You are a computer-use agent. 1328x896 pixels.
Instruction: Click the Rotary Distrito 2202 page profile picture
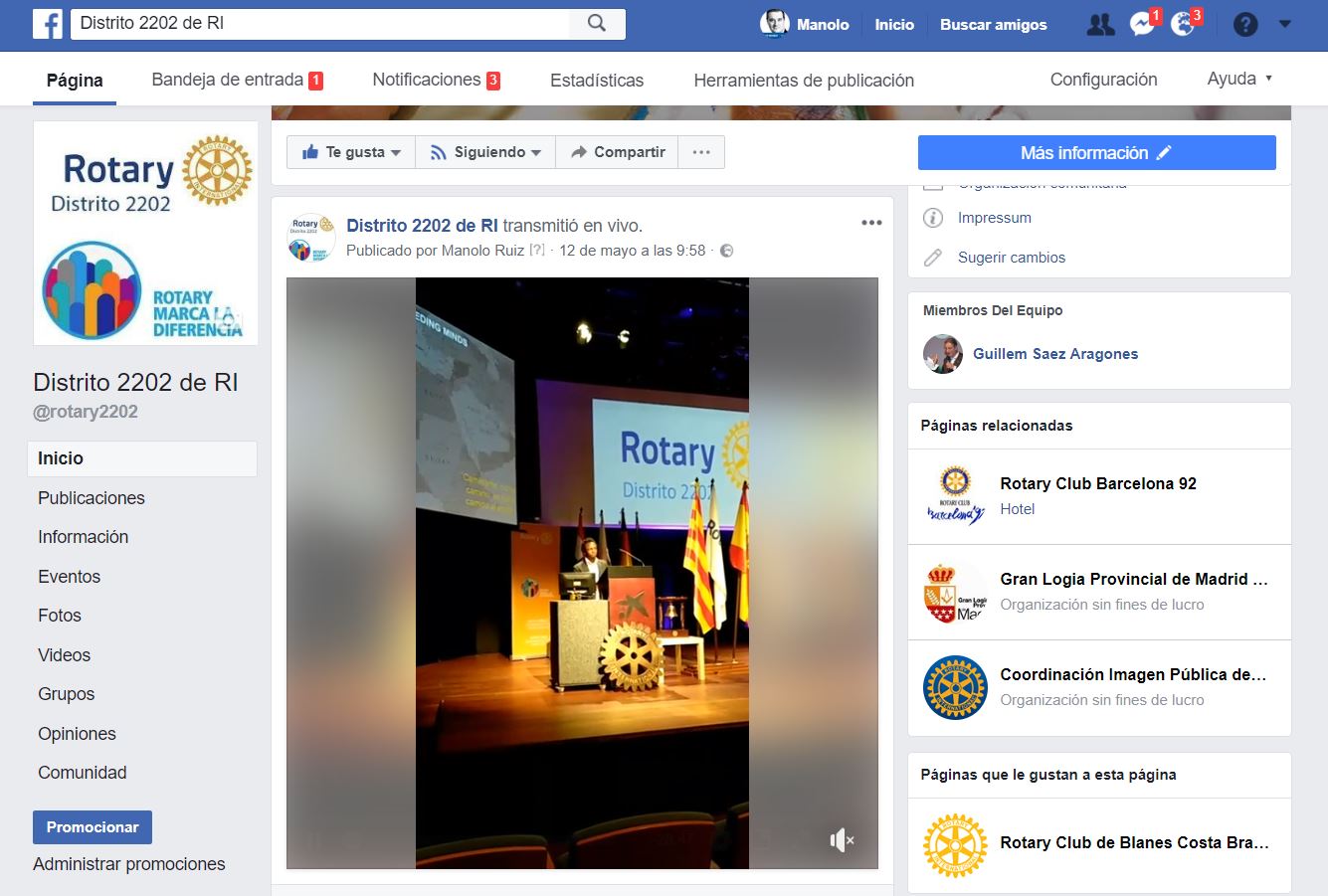click(146, 233)
